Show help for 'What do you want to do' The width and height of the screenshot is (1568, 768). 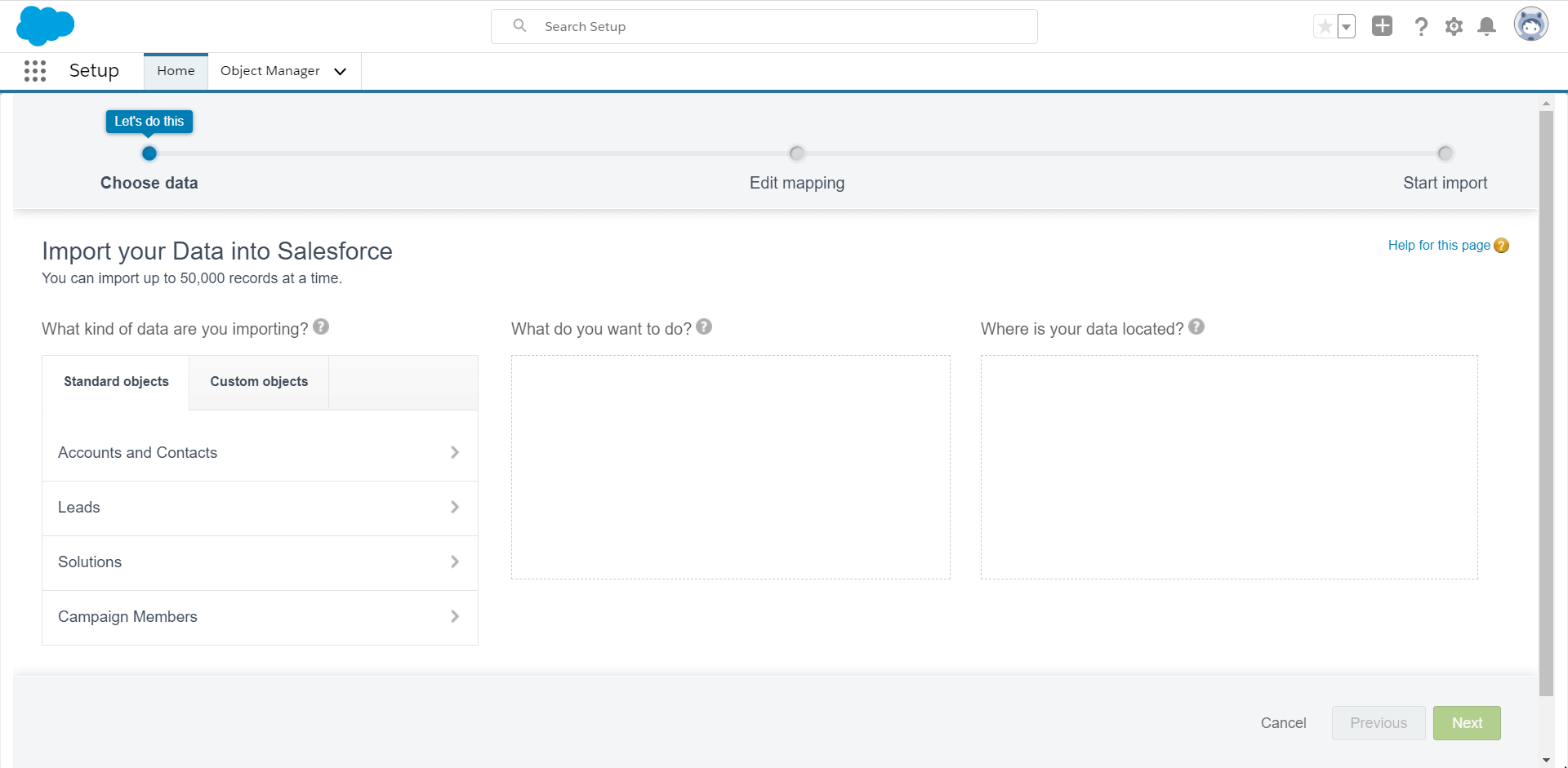[704, 326]
